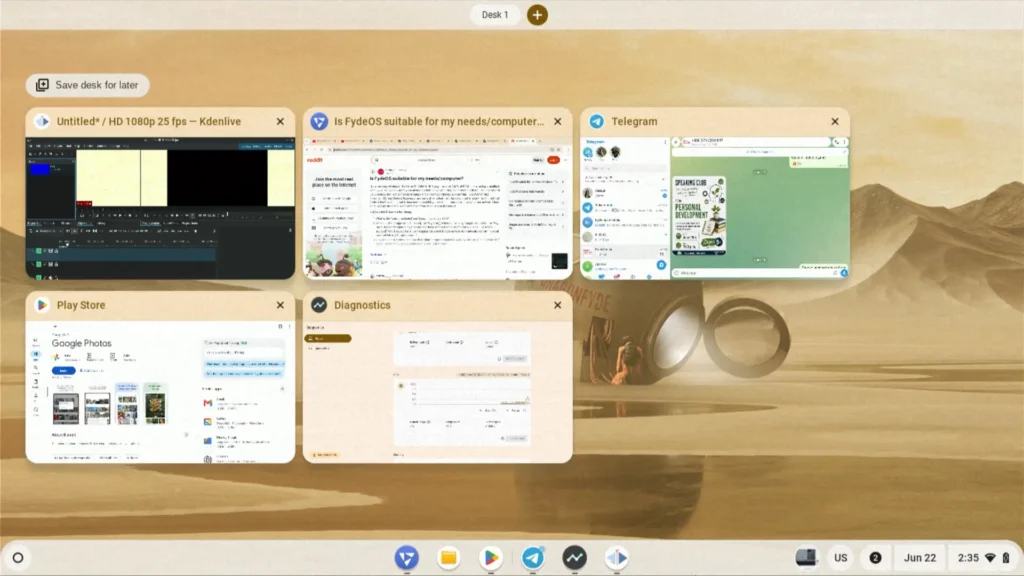Open the recent screenshot preview in the tray
Screen dimensions: 1024x576
point(807,558)
